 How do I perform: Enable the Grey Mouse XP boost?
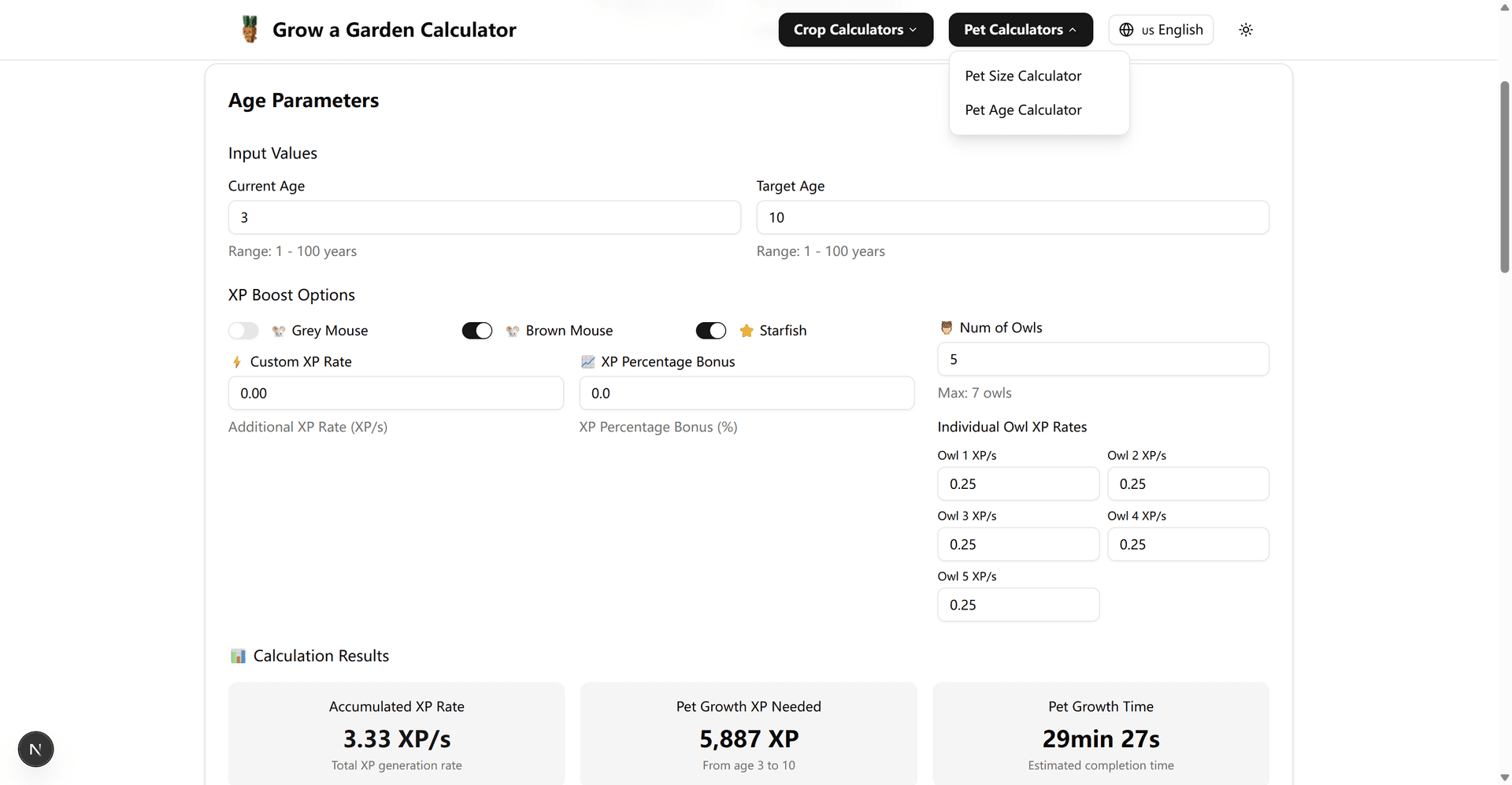pos(243,330)
